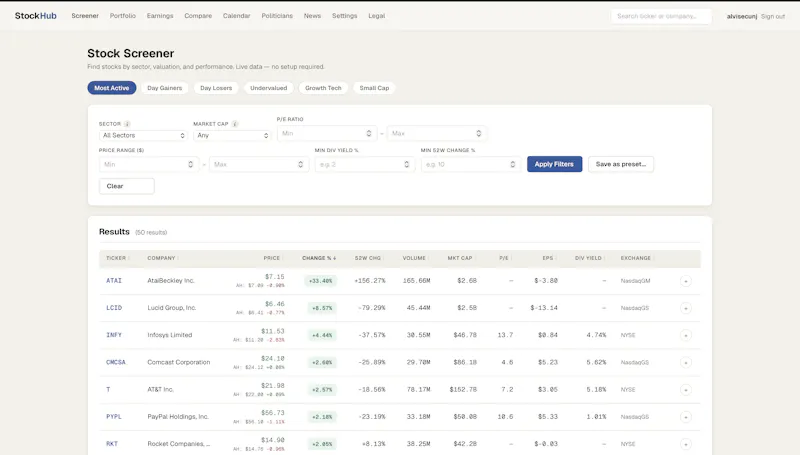This screenshot has height=455, width=800.
Task: Show Sector info tooltip icon
Action: 127,124
